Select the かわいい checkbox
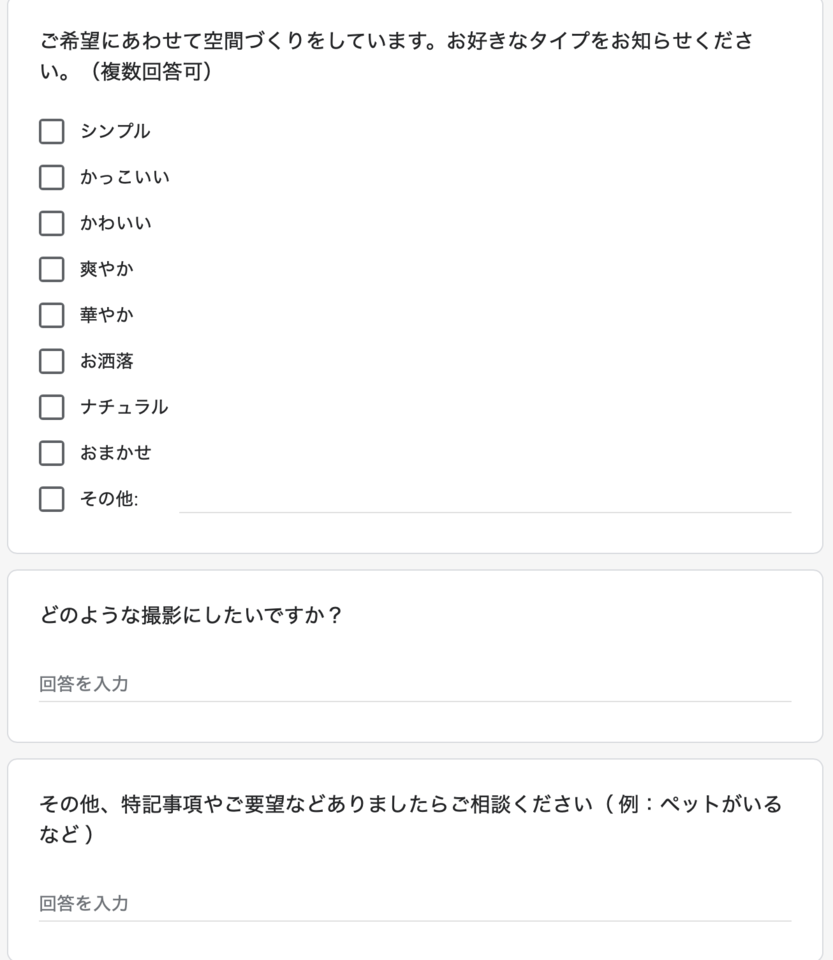The height and width of the screenshot is (960, 833). coord(51,223)
